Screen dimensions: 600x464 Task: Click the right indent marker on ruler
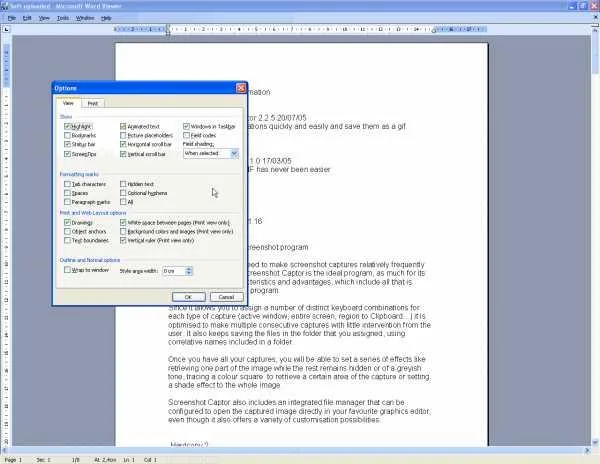click(434, 31)
